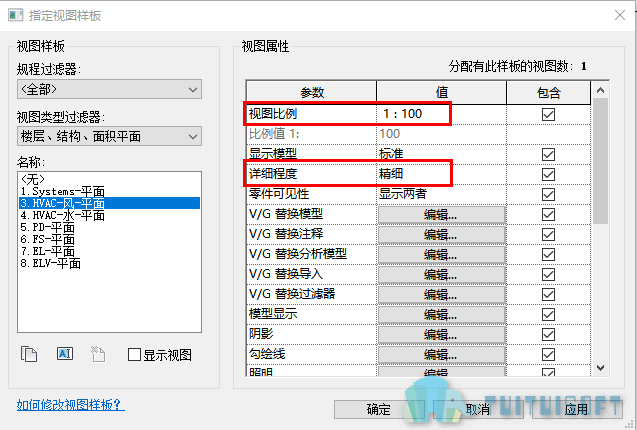Click the 包含 column header
This screenshot has width=637, height=430.
548,92
